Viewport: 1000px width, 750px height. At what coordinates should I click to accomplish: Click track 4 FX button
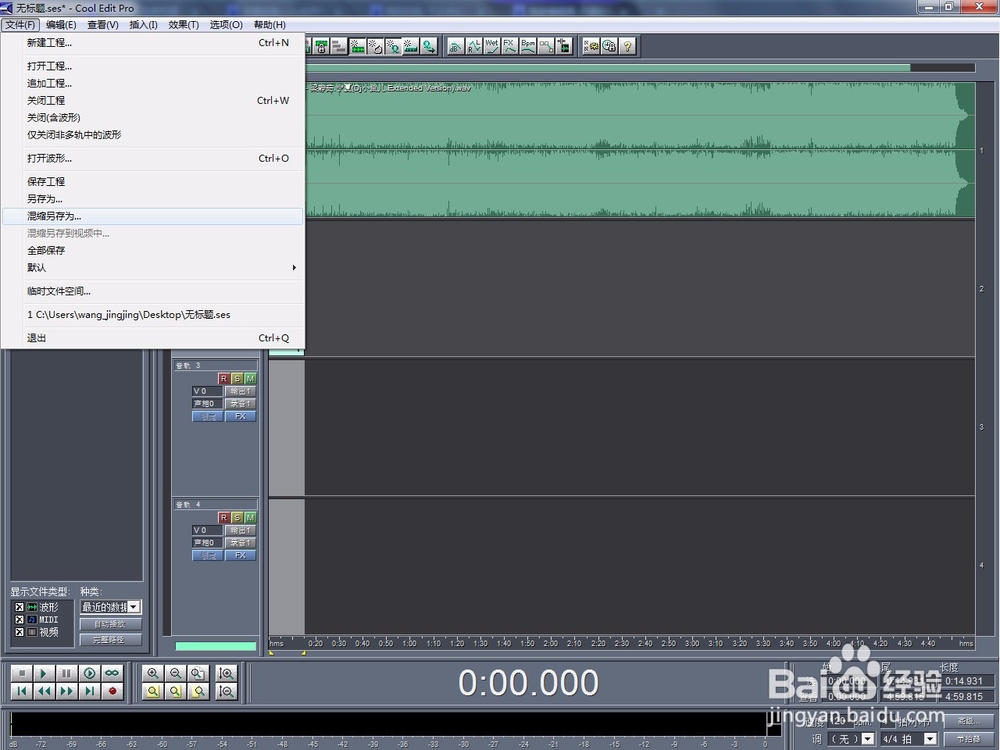240,555
